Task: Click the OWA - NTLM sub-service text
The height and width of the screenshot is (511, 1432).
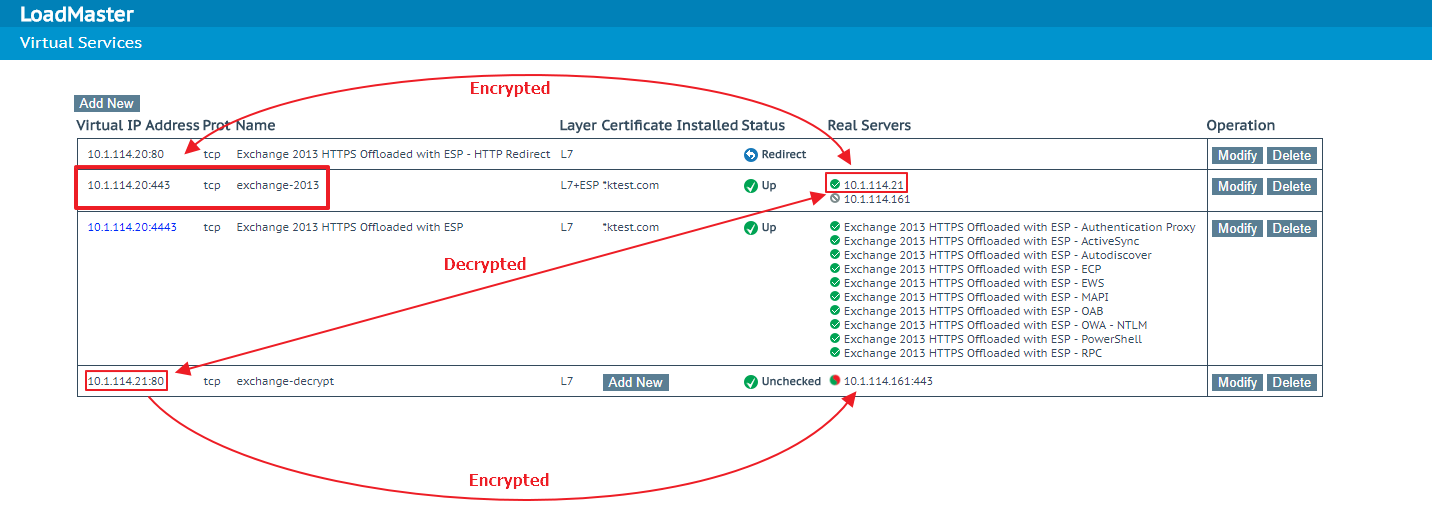Action: (x=995, y=325)
